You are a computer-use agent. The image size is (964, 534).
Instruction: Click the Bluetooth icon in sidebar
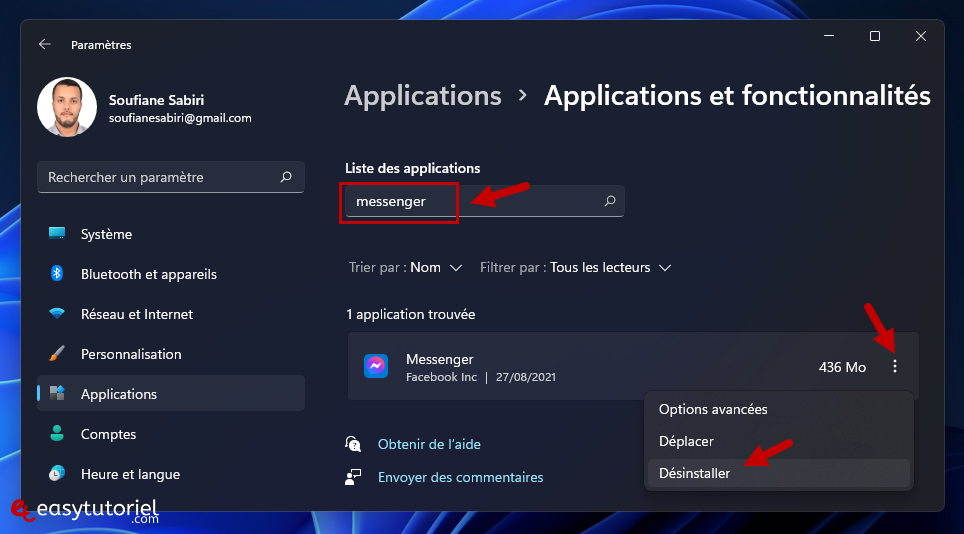click(x=57, y=273)
